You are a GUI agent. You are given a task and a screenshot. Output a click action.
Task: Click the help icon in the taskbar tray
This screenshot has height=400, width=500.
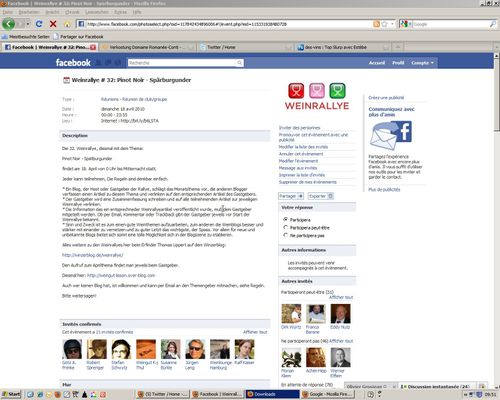370,394
